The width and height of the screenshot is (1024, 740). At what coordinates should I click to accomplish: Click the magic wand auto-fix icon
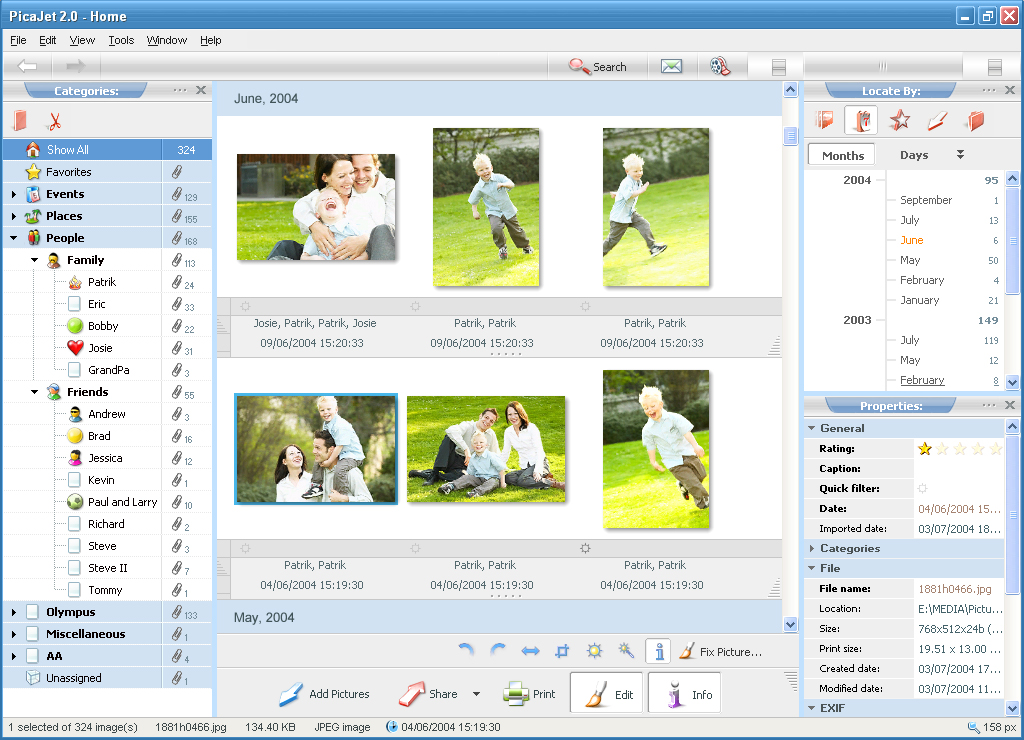tap(626, 651)
